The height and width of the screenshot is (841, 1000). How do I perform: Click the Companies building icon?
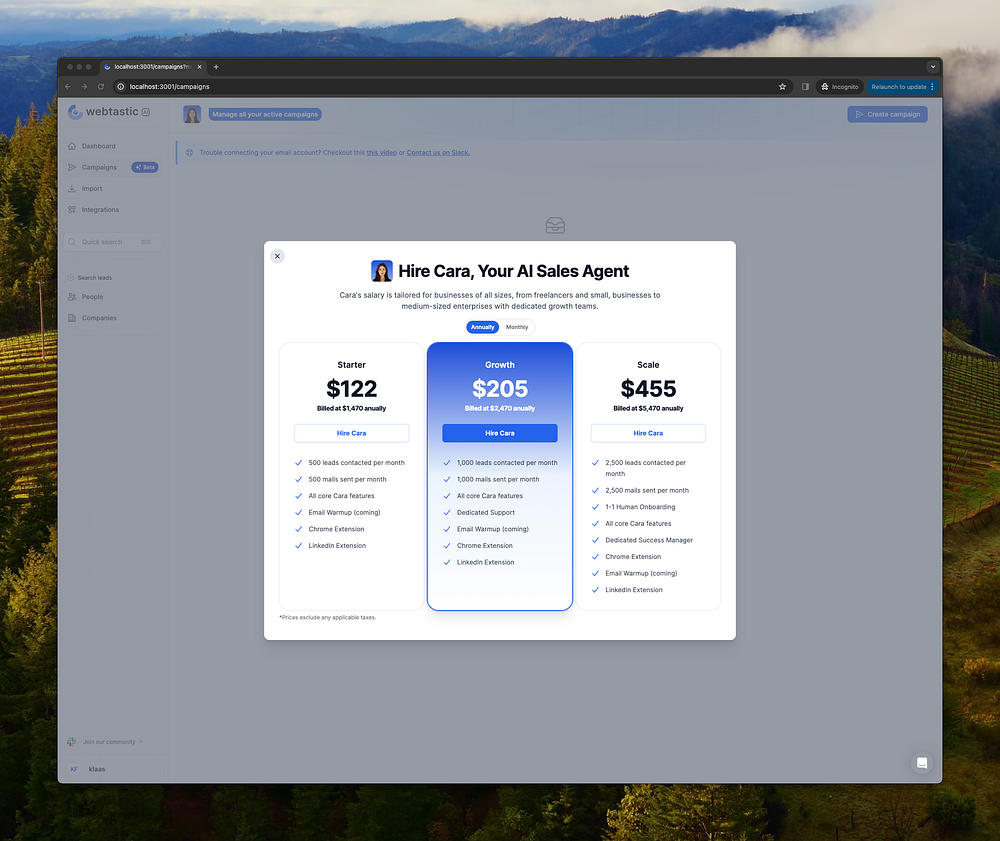pyautogui.click(x=72, y=318)
